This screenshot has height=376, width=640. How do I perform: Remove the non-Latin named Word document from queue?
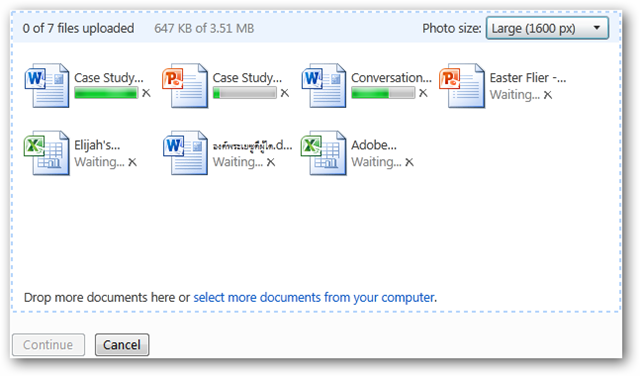(x=271, y=162)
